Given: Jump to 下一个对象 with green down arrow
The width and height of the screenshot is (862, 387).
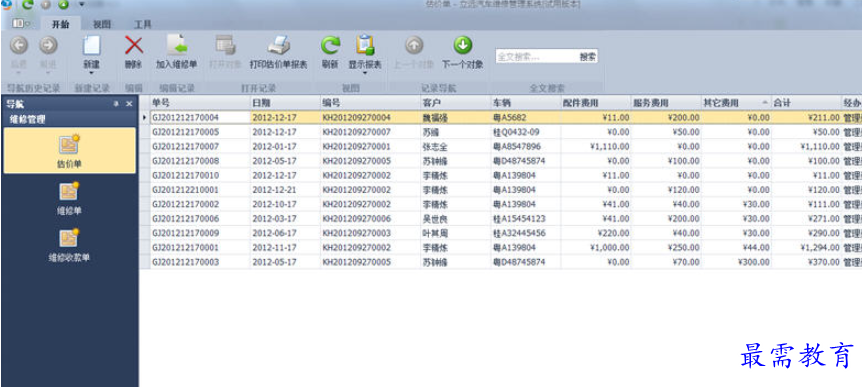Looking at the screenshot, I should [462, 45].
